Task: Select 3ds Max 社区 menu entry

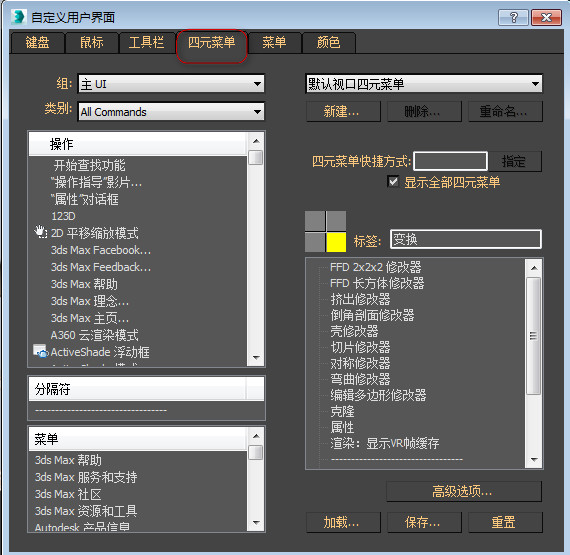Action: (x=68, y=494)
